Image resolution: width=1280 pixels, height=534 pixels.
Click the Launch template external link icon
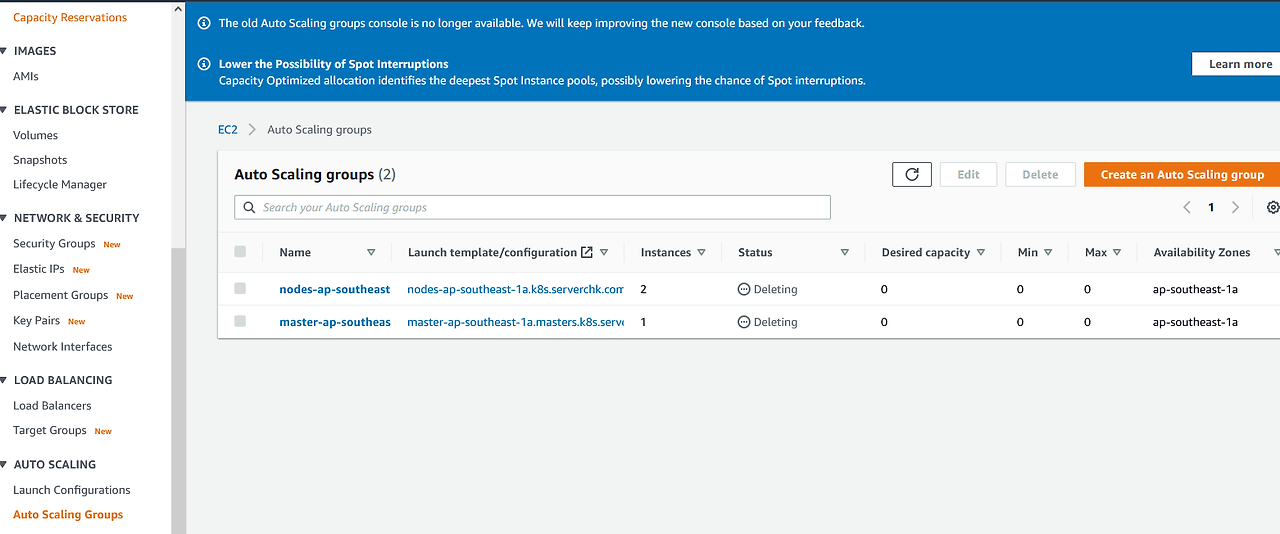coord(587,252)
